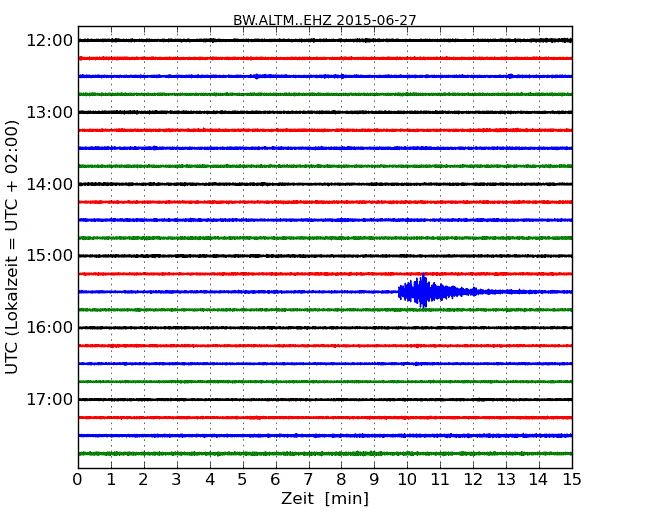Click the 7 minute tick label
This screenshot has height=520, width=650.
[x=308, y=480]
